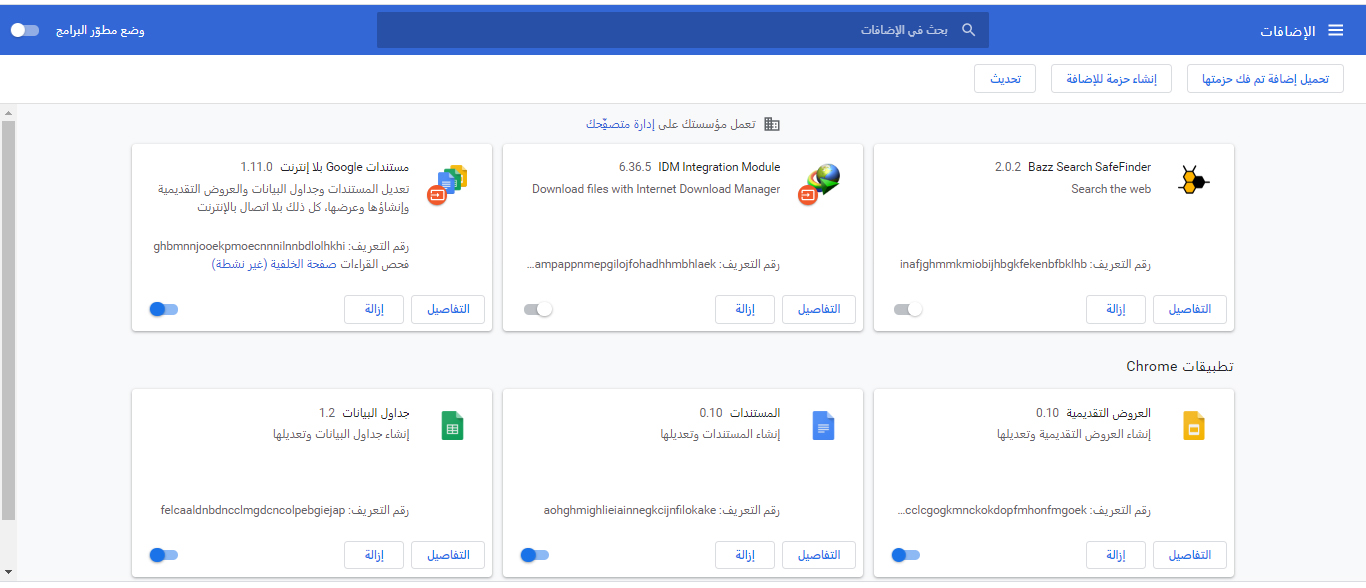Toggle developer mode switch
The image size is (1366, 588).
coord(25,30)
